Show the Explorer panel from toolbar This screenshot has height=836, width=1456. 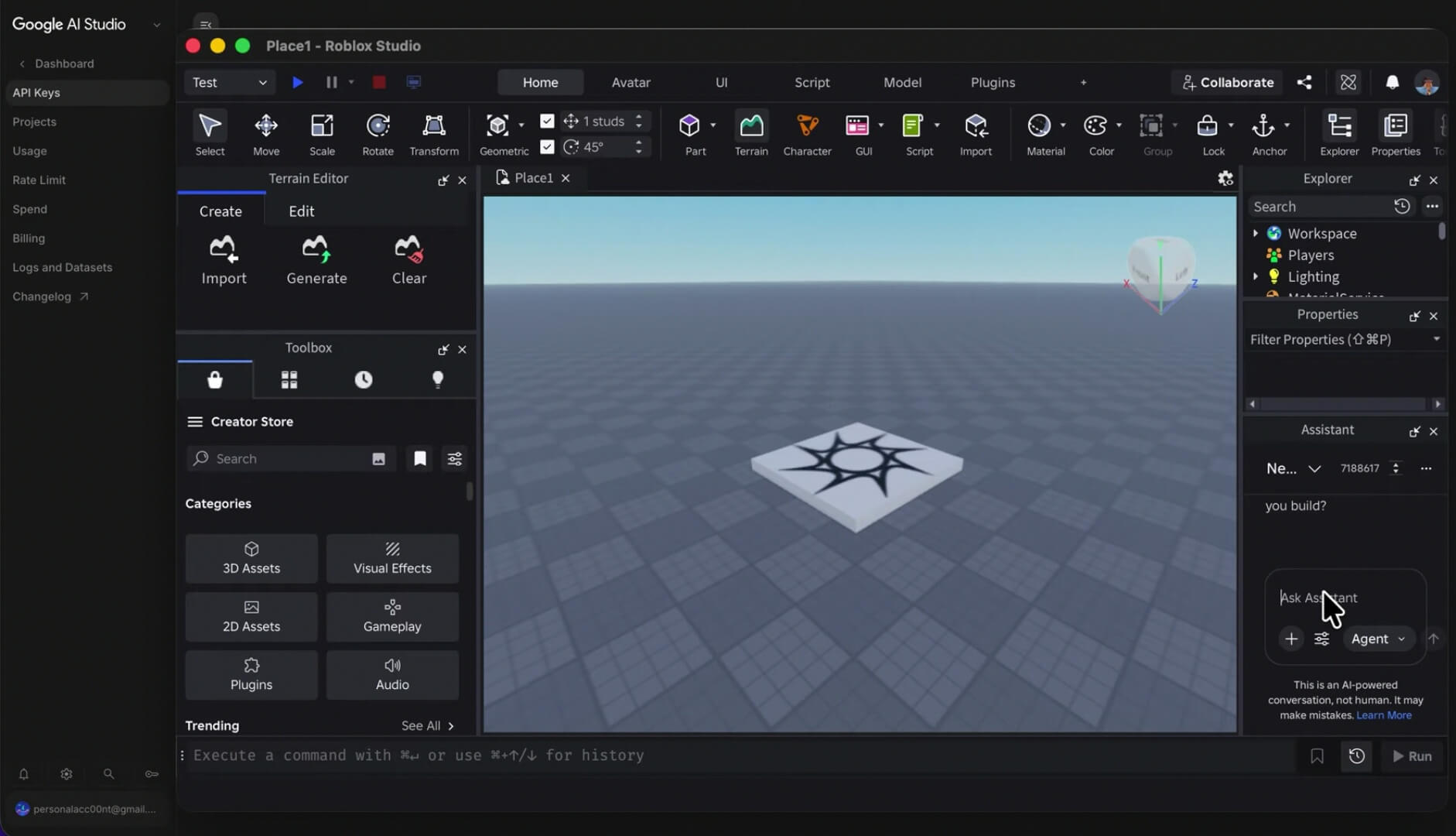[1339, 133]
